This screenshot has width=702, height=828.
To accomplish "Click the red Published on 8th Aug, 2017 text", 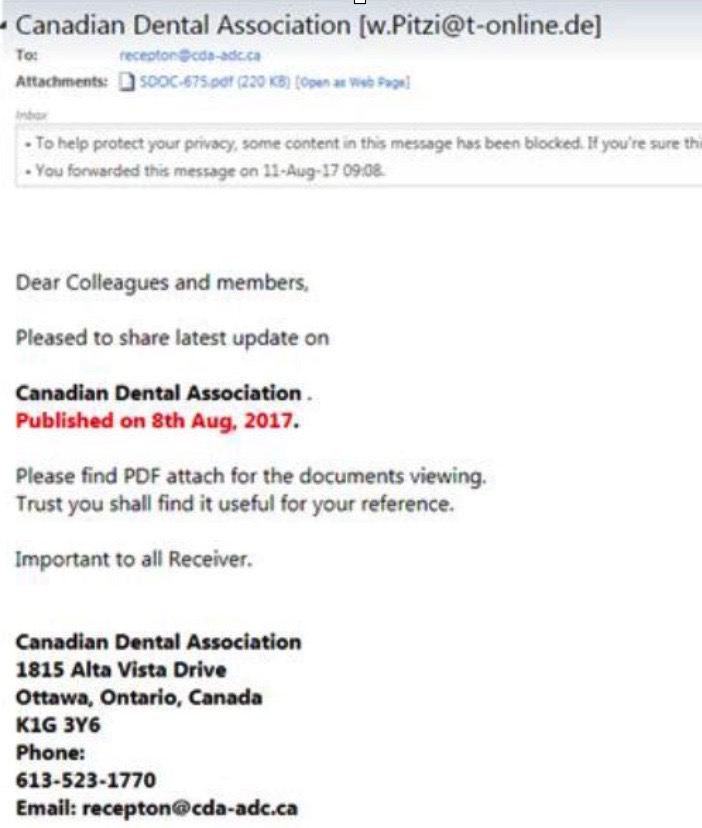I will click(154, 421).
